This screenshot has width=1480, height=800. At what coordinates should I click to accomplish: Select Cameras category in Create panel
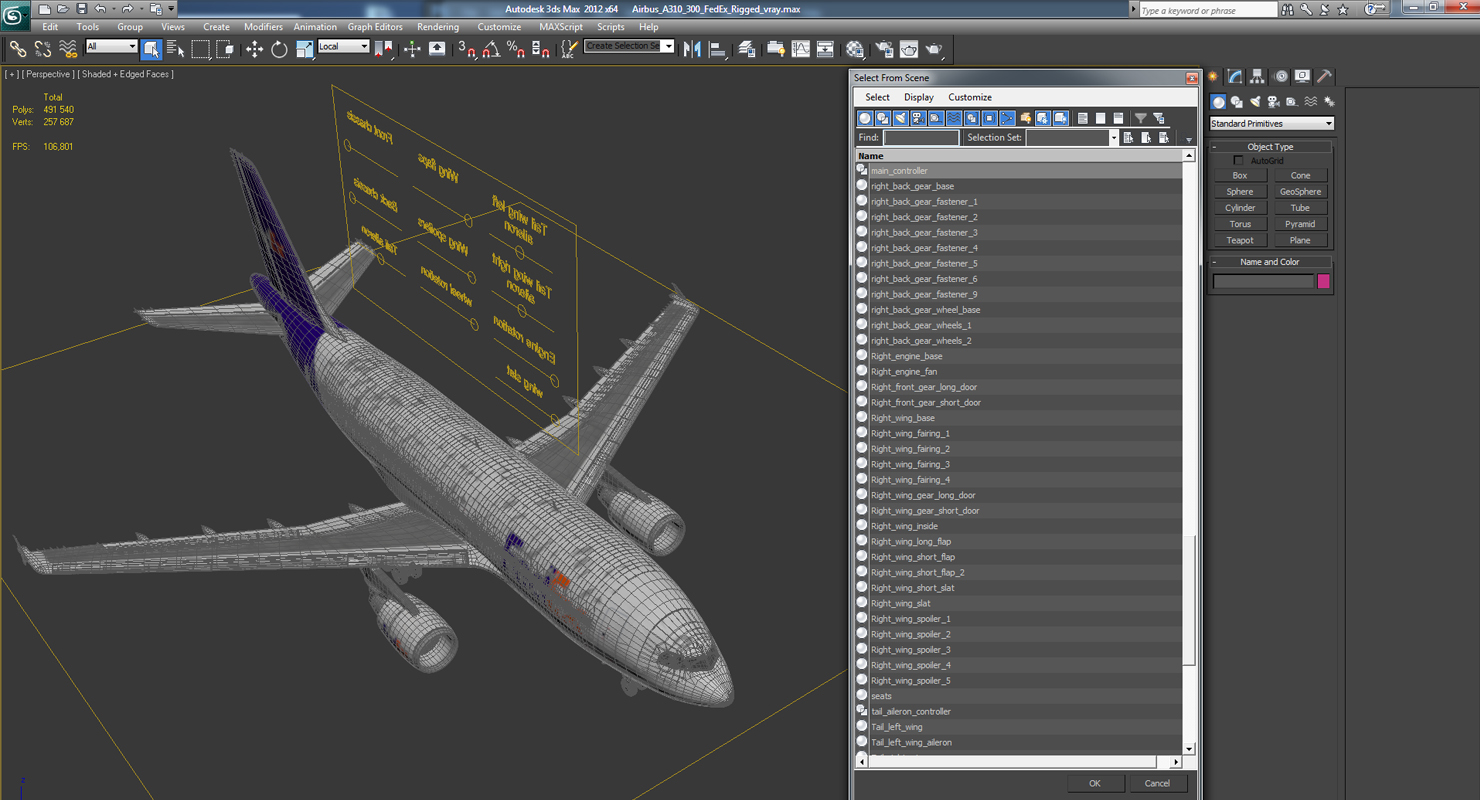point(1273,101)
